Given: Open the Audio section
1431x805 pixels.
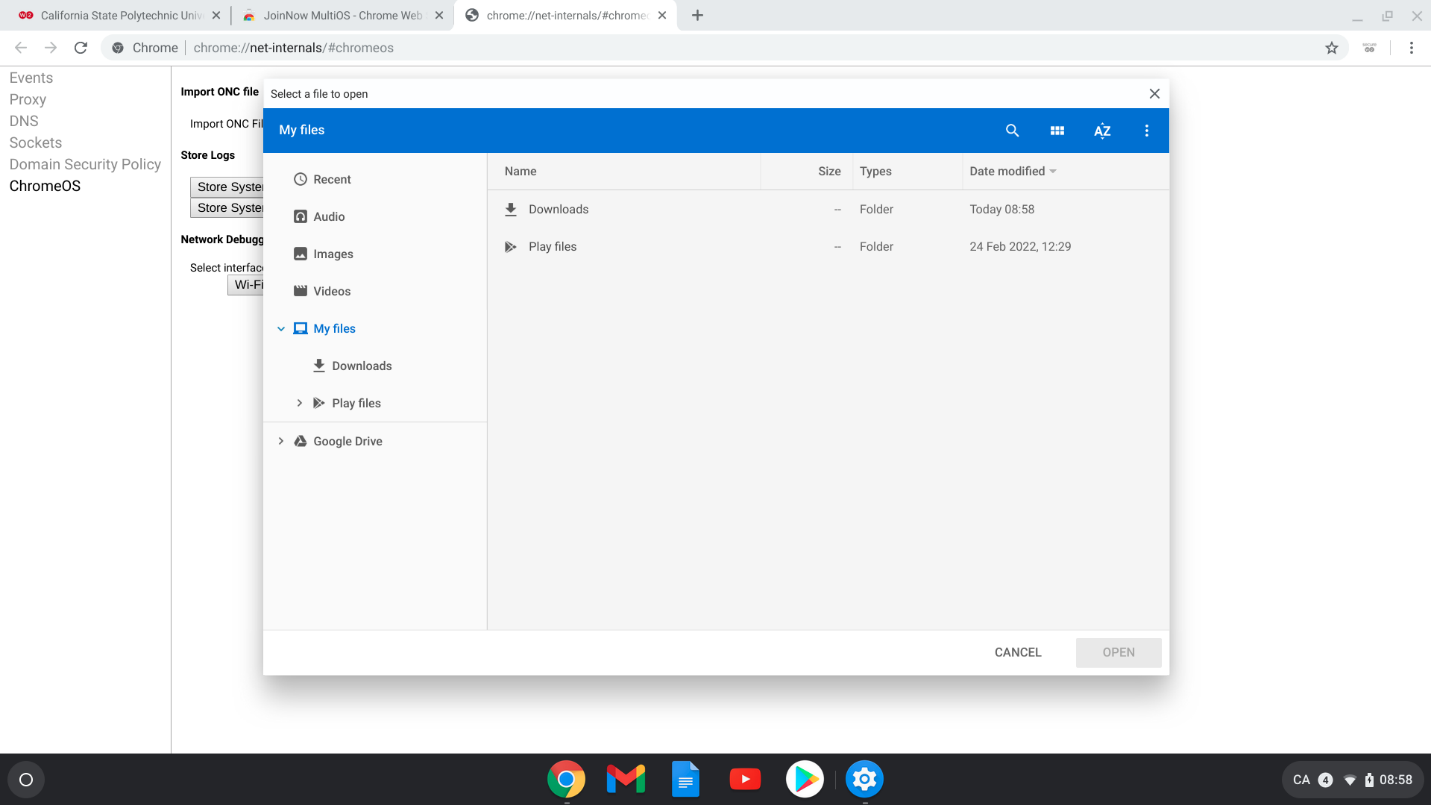Looking at the screenshot, I should tap(330, 216).
